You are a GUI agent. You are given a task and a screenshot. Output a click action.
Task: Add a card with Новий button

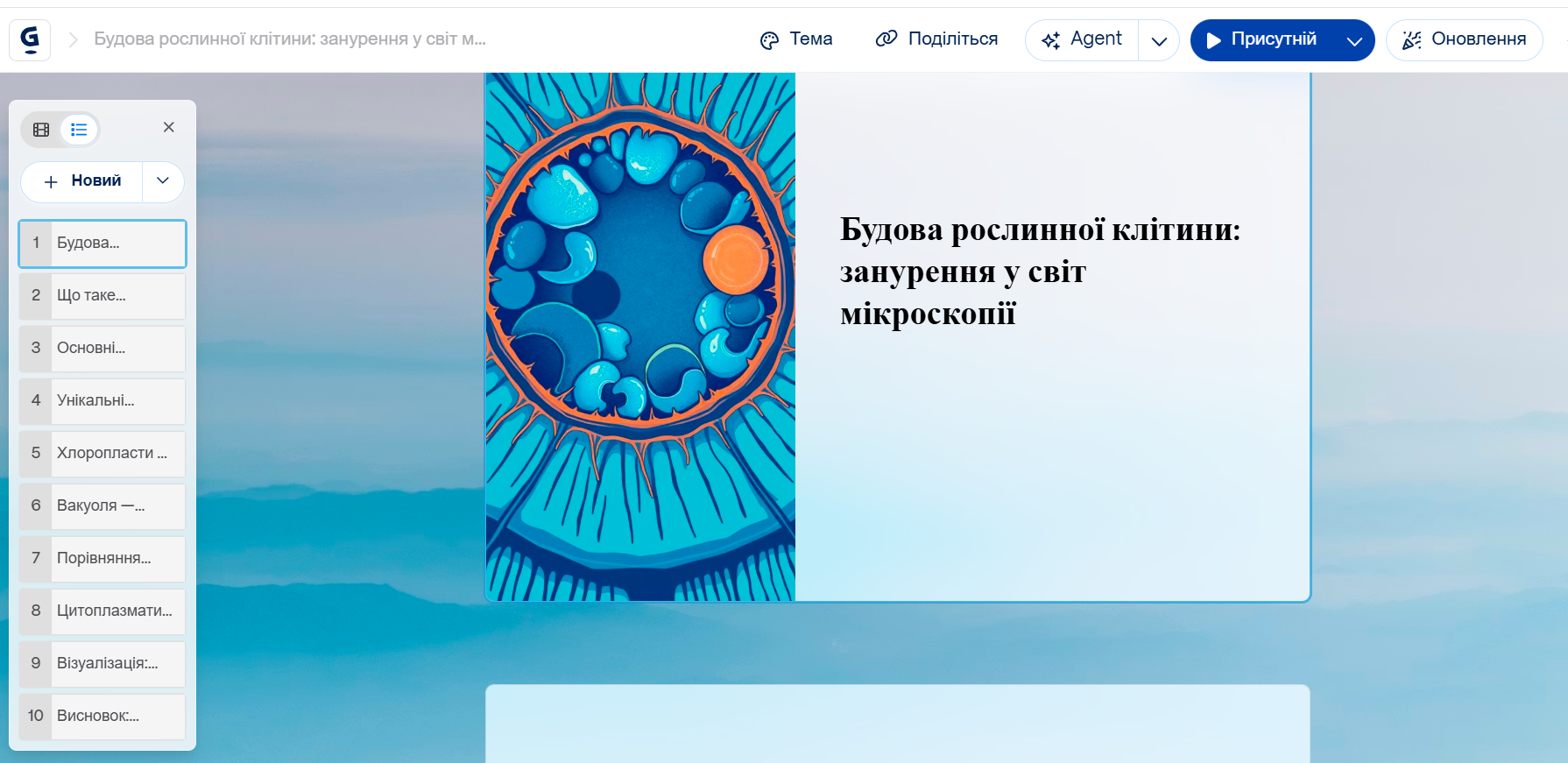click(82, 181)
